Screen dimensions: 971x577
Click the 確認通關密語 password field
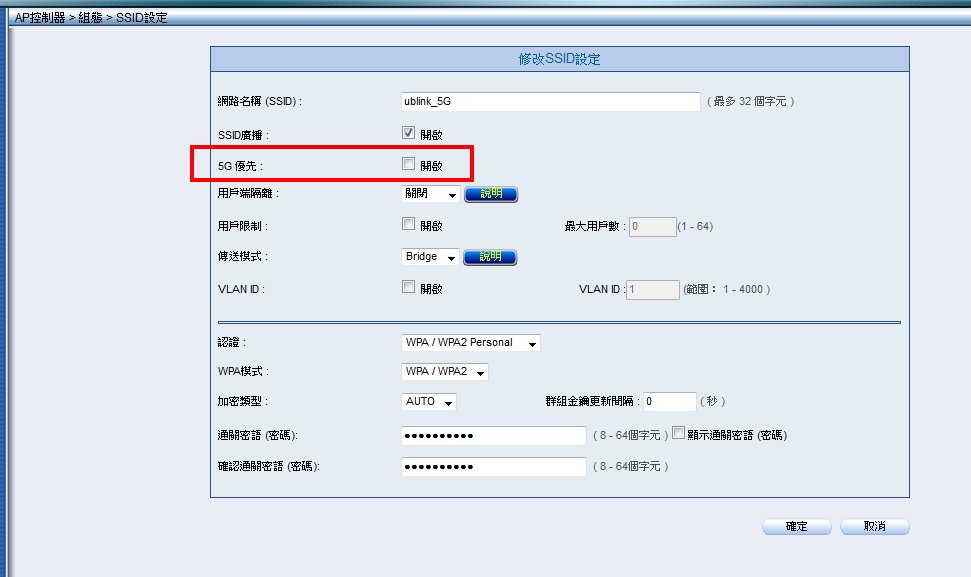pyautogui.click(x=493, y=467)
